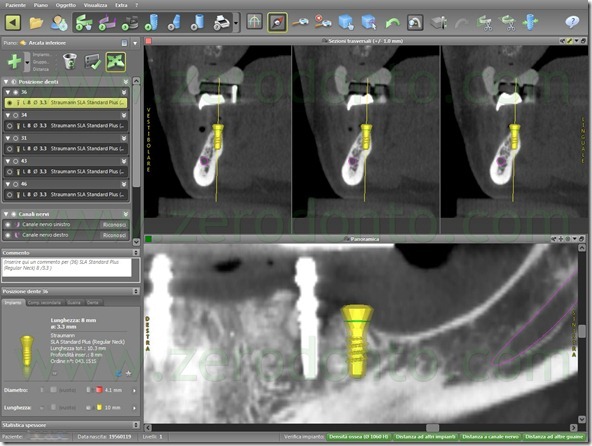
Task: Select workflow step 7 printer icon
Action: [x=222, y=23]
